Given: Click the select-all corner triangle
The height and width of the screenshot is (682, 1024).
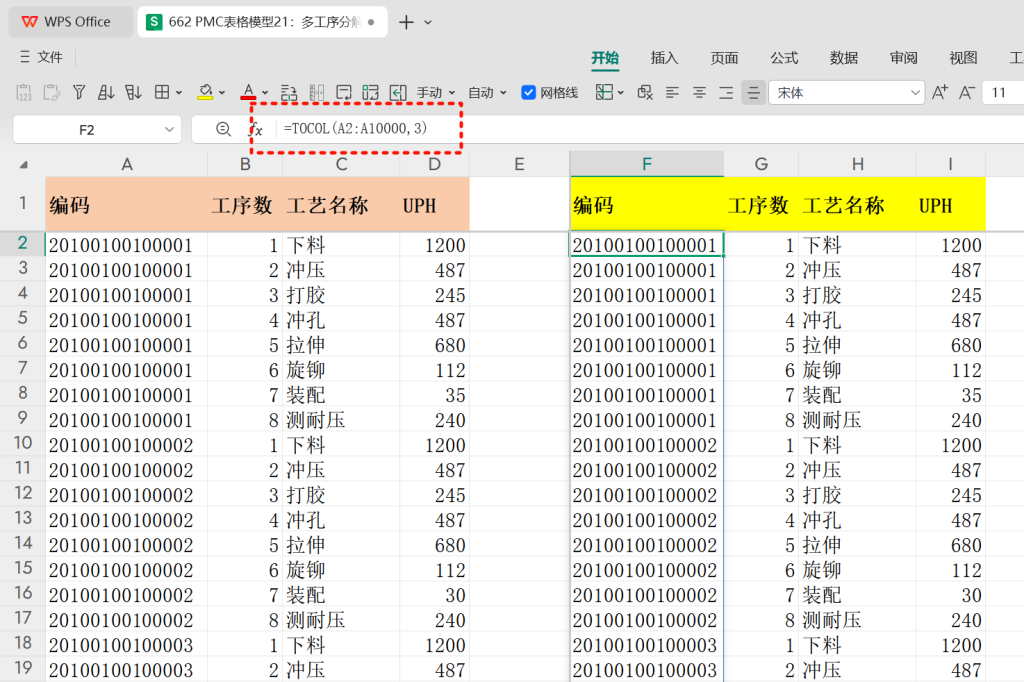Looking at the screenshot, I should click(x=24, y=165).
